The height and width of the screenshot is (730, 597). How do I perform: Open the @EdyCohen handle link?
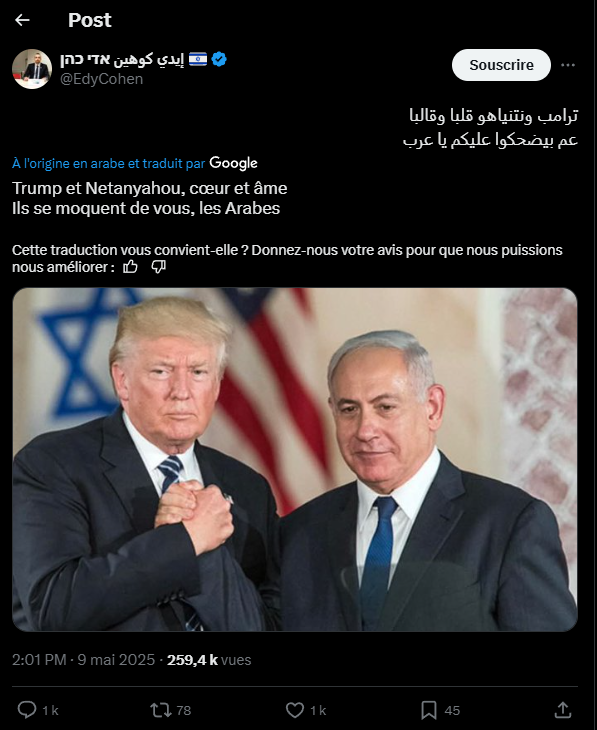coord(101,79)
